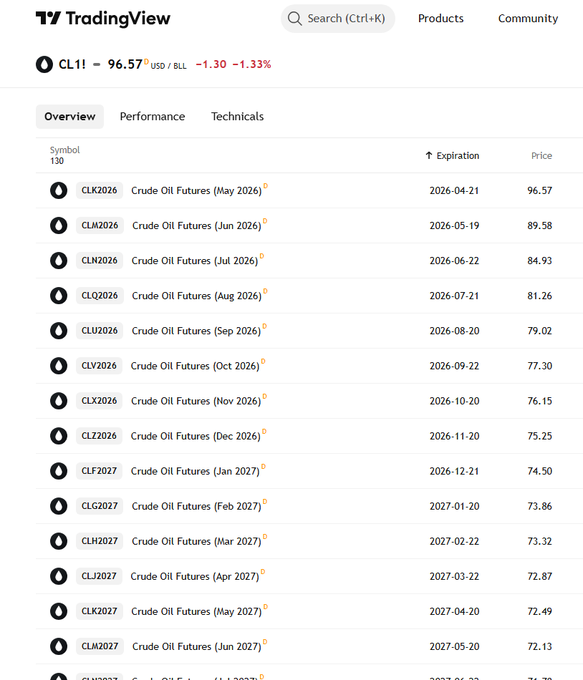This screenshot has width=583, height=680.
Task: Switch to the Performance tab
Action: tap(152, 117)
